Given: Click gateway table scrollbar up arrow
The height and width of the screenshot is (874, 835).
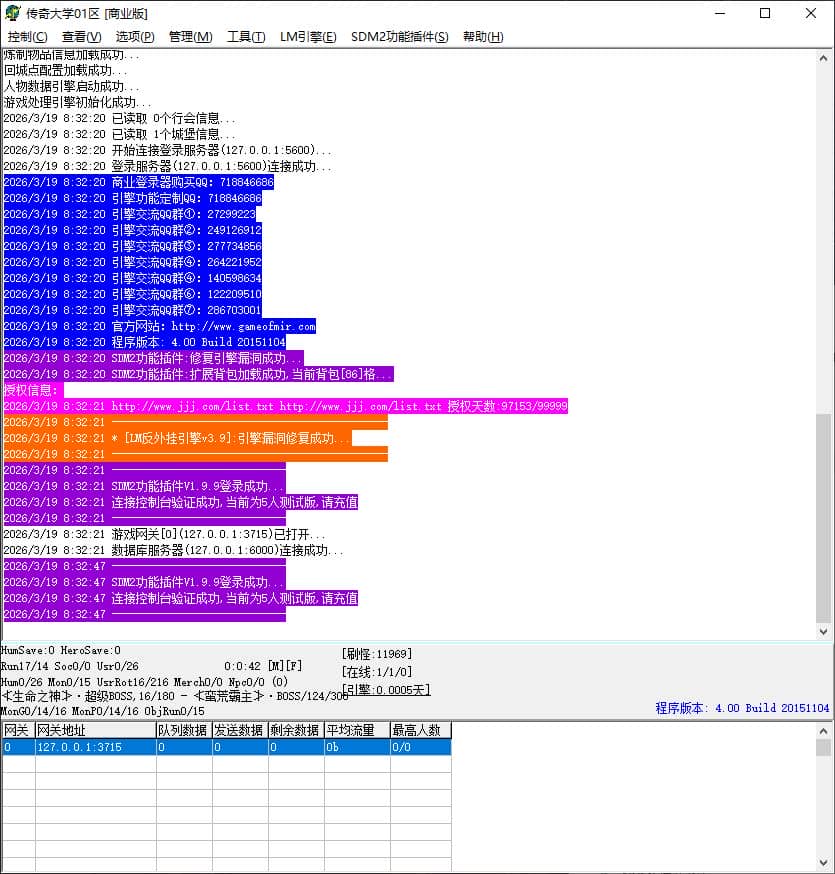Looking at the screenshot, I should [823, 731].
